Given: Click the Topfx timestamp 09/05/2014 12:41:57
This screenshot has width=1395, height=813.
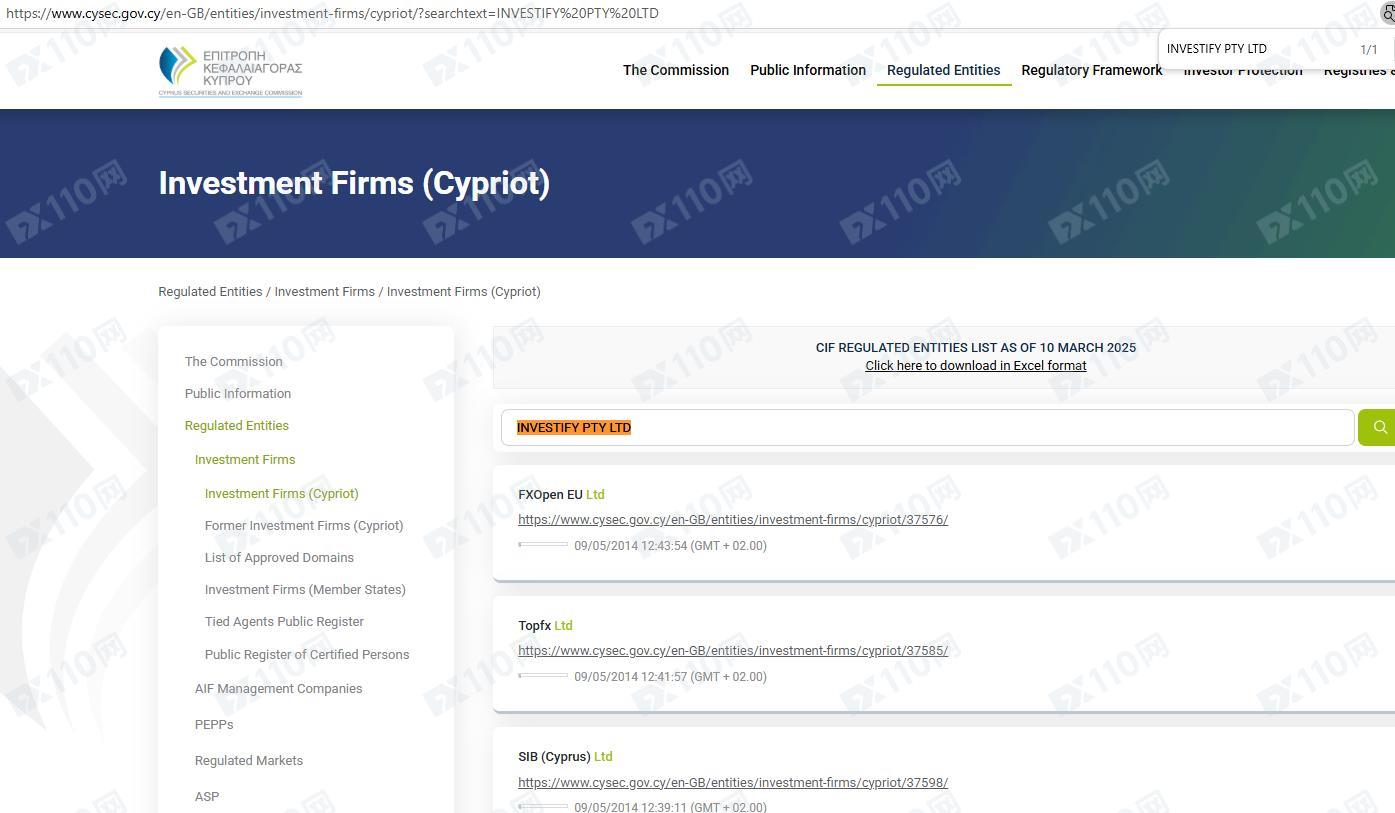Looking at the screenshot, I should coord(670,677).
